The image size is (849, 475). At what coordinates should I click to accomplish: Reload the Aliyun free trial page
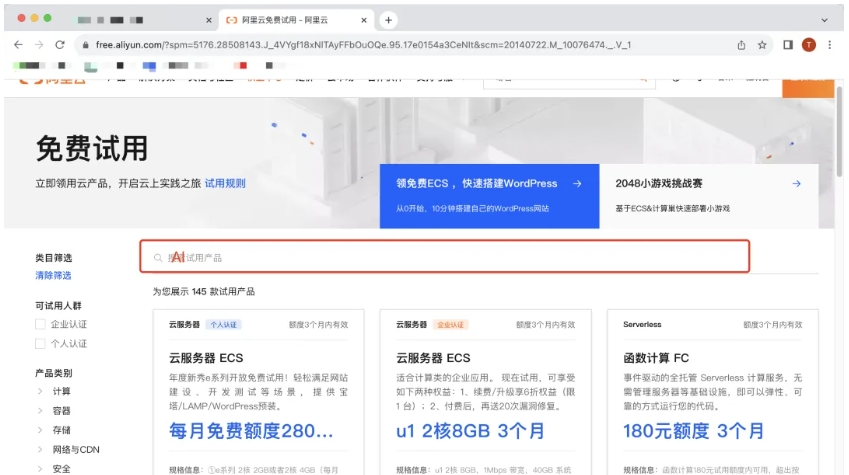coord(60,45)
